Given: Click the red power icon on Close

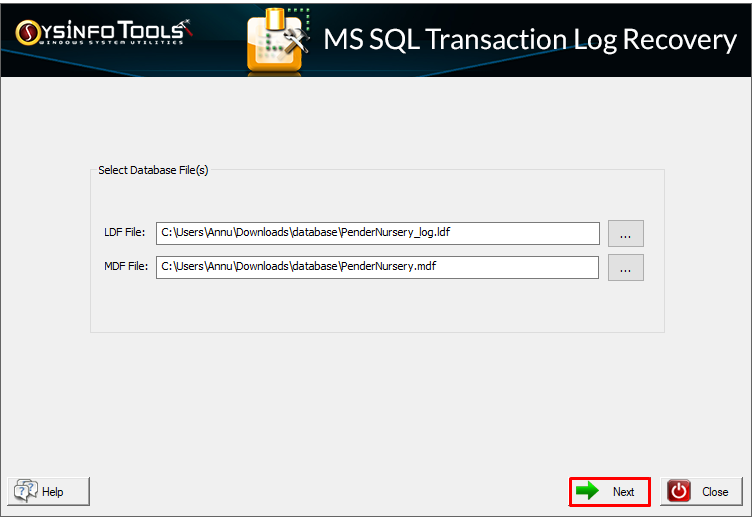Looking at the screenshot, I should tap(679, 492).
